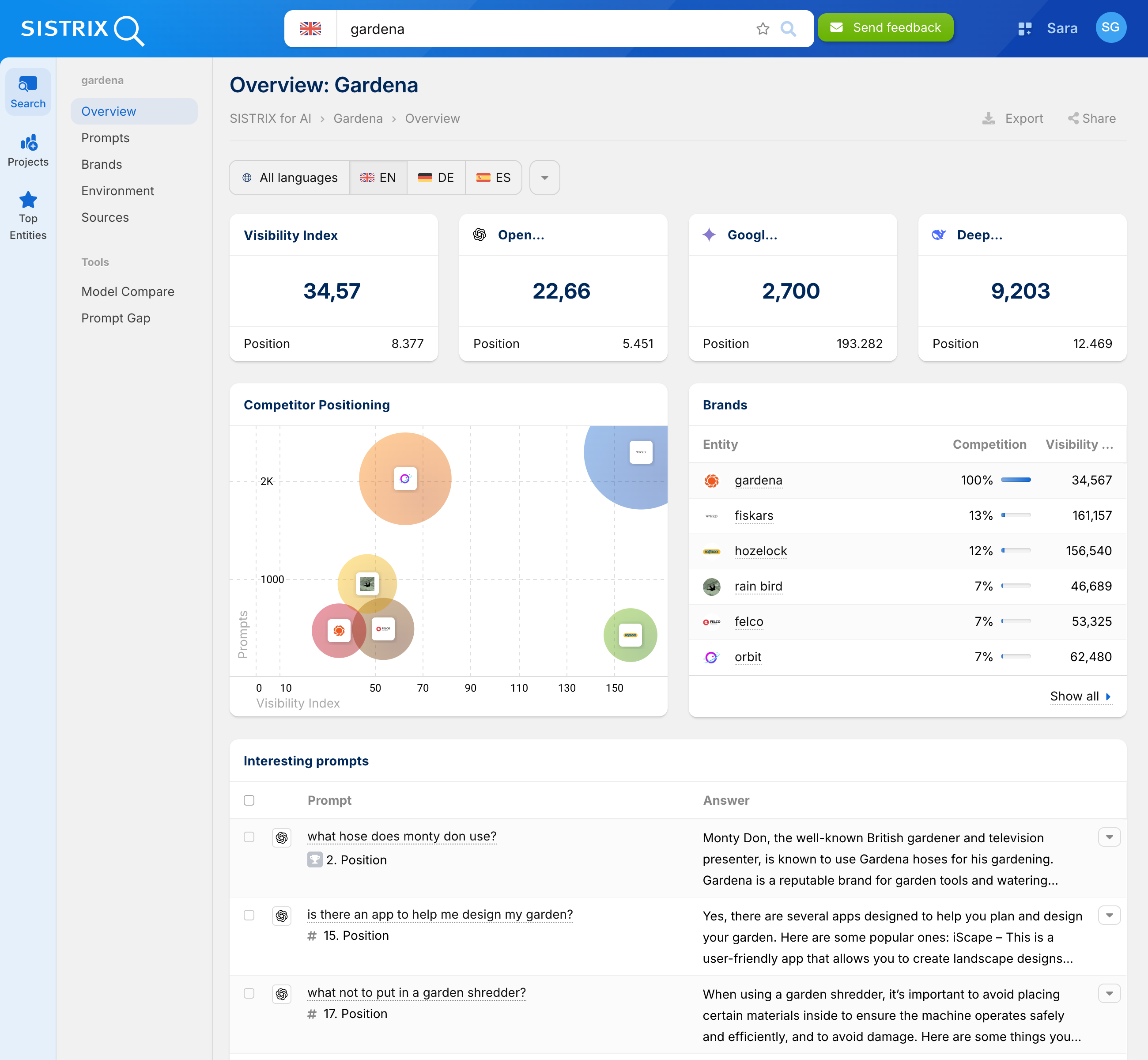Image resolution: width=1148 pixels, height=1060 pixels.
Task: Click the felco brand logo in Brands table
Action: 711,622
